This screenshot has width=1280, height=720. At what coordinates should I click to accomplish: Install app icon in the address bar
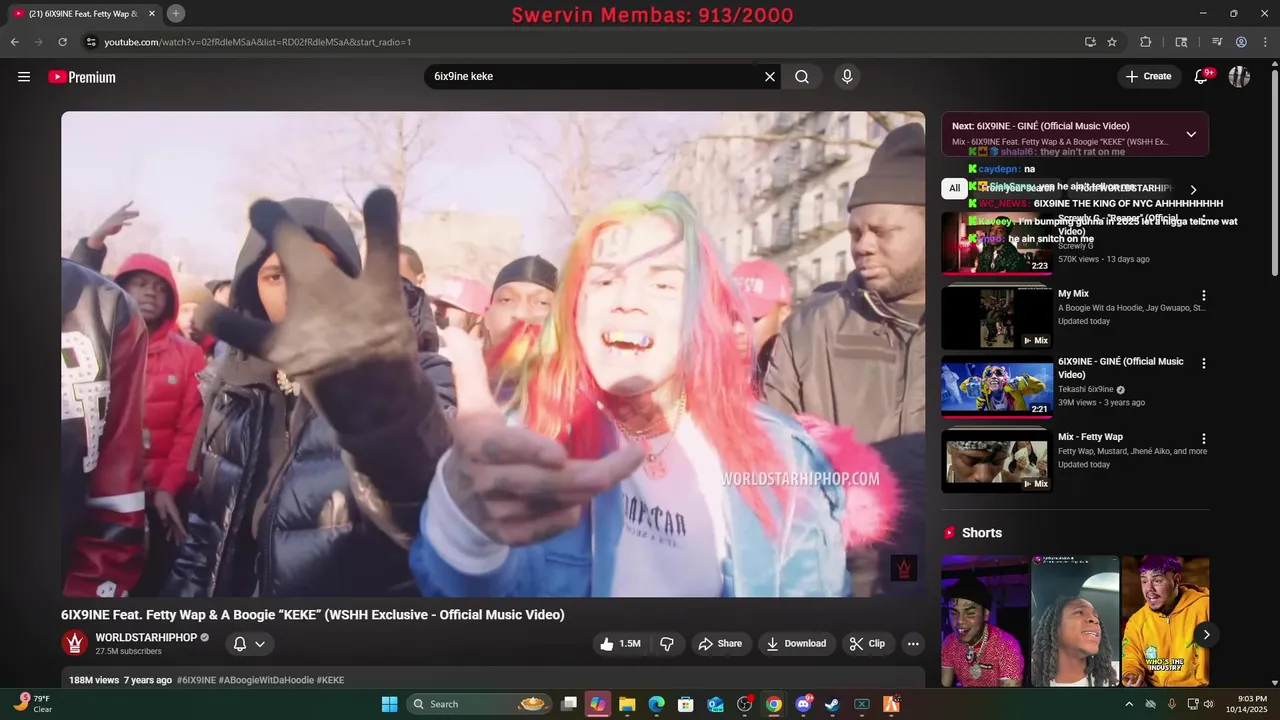[1090, 42]
